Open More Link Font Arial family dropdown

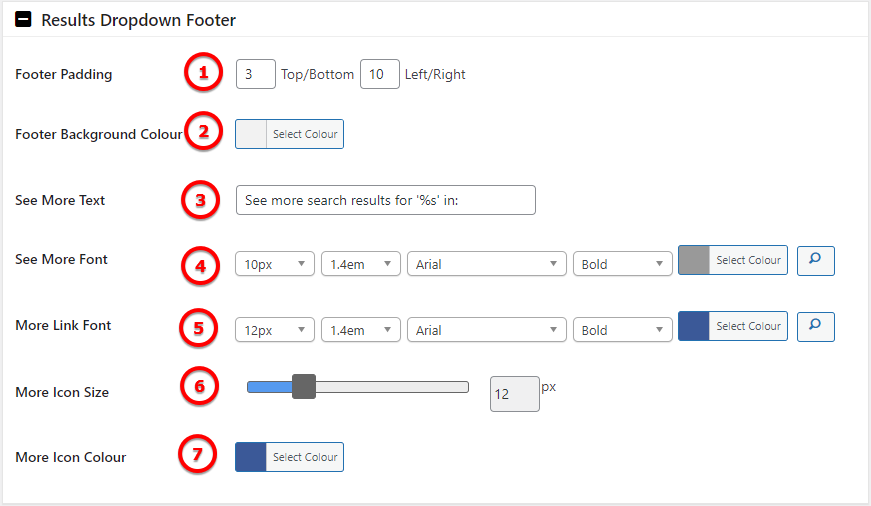(x=487, y=330)
